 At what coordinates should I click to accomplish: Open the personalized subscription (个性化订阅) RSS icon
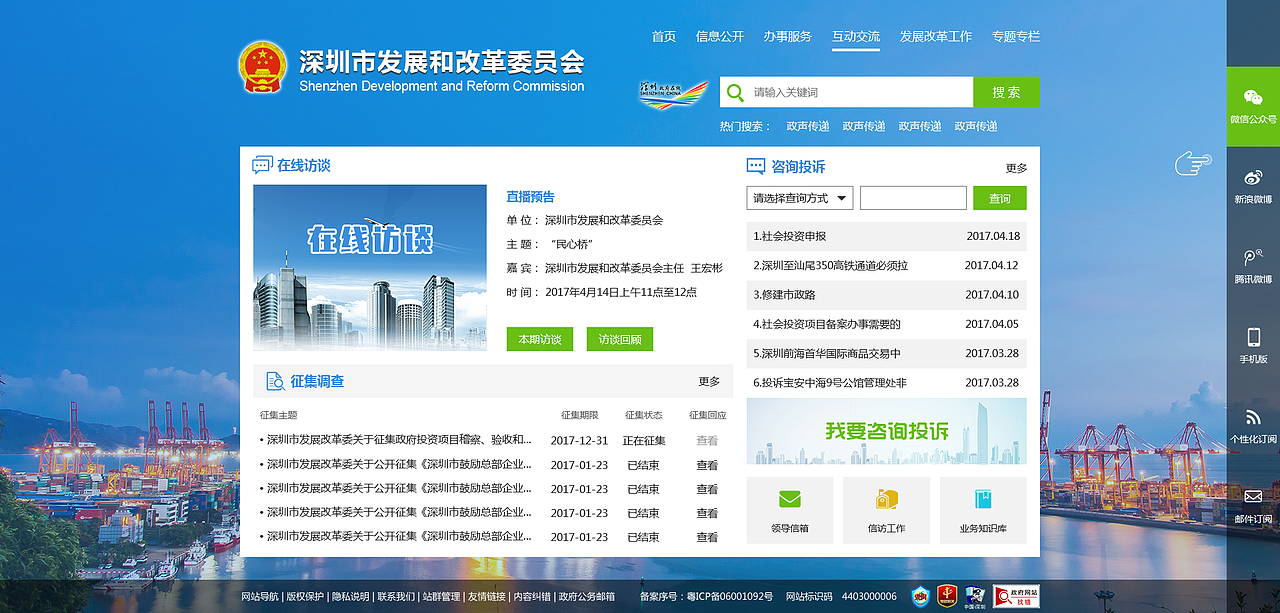(x=1253, y=417)
